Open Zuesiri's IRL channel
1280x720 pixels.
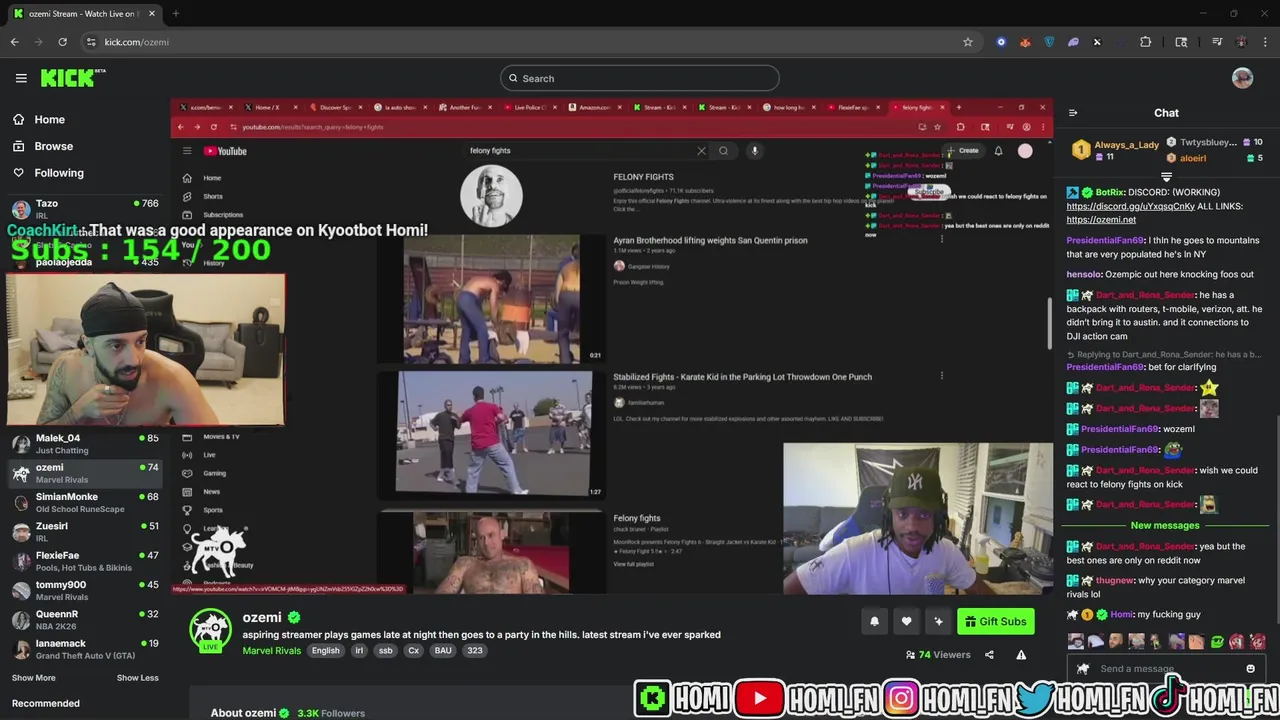click(85, 532)
